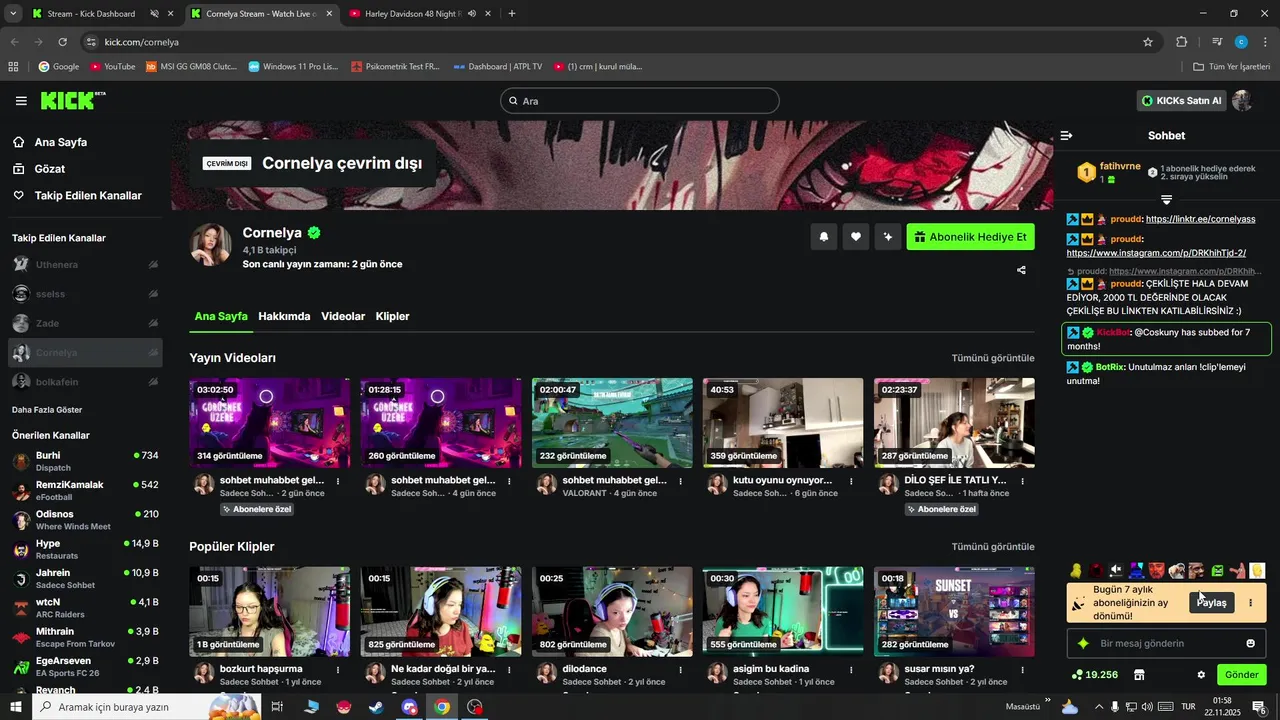Image resolution: width=1280 pixels, height=720 pixels.
Task: Open chat settings gear
Action: click(x=1201, y=675)
